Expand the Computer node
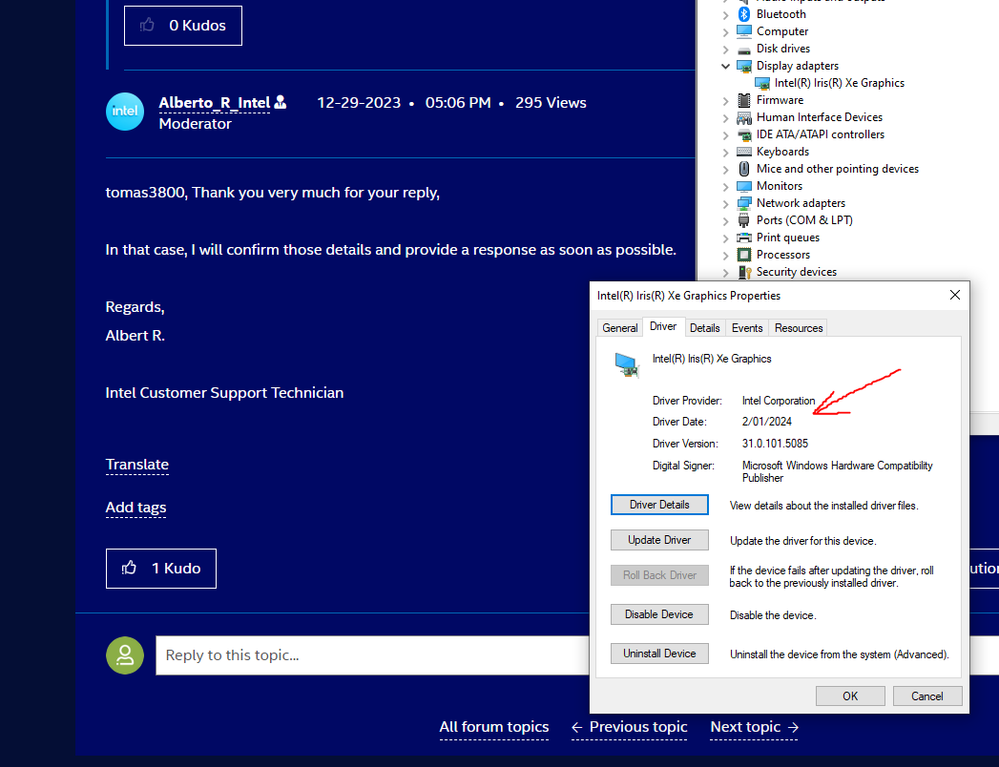The width and height of the screenshot is (999, 767). [x=725, y=31]
